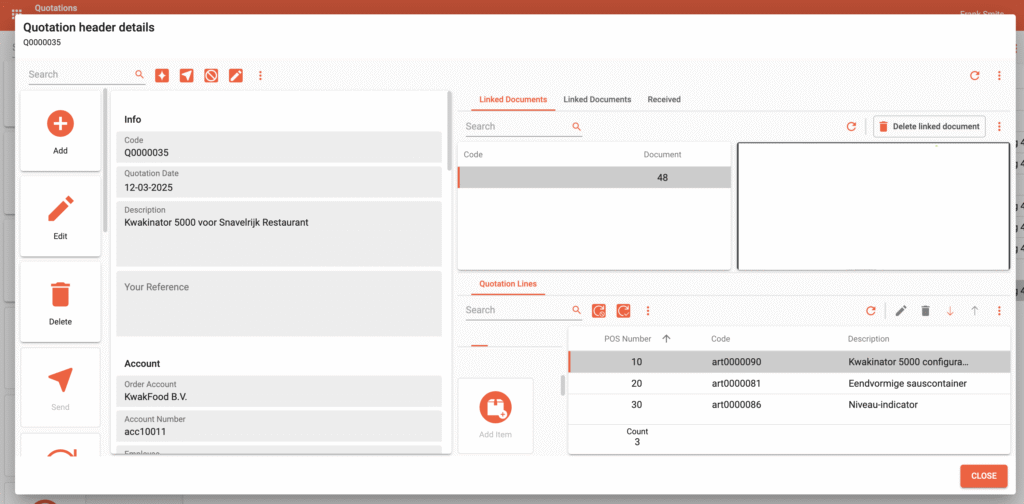This screenshot has width=1024, height=504.
Task: Refresh the linked documents list
Action: click(851, 127)
